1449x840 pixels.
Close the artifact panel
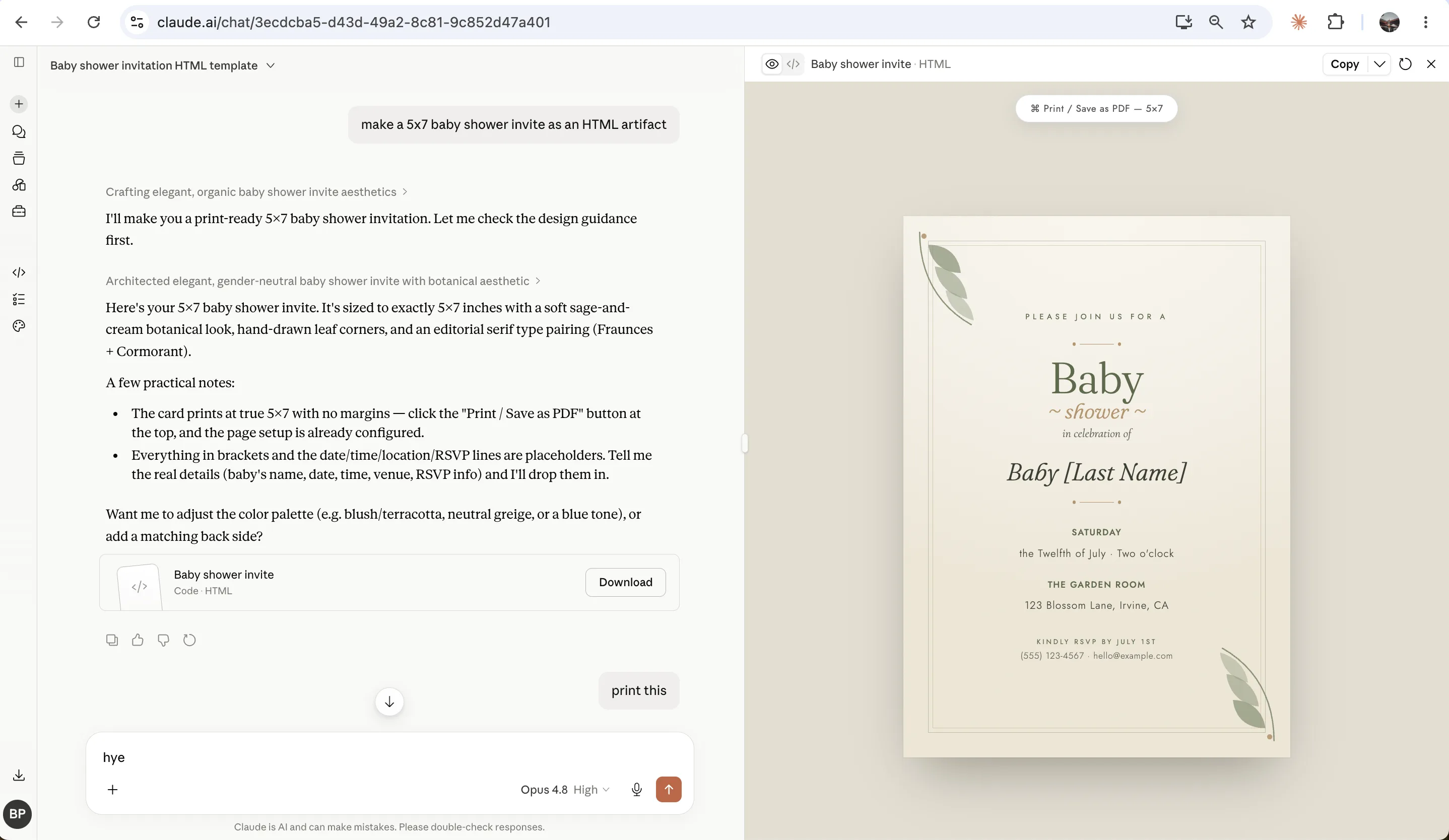pos(1431,64)
